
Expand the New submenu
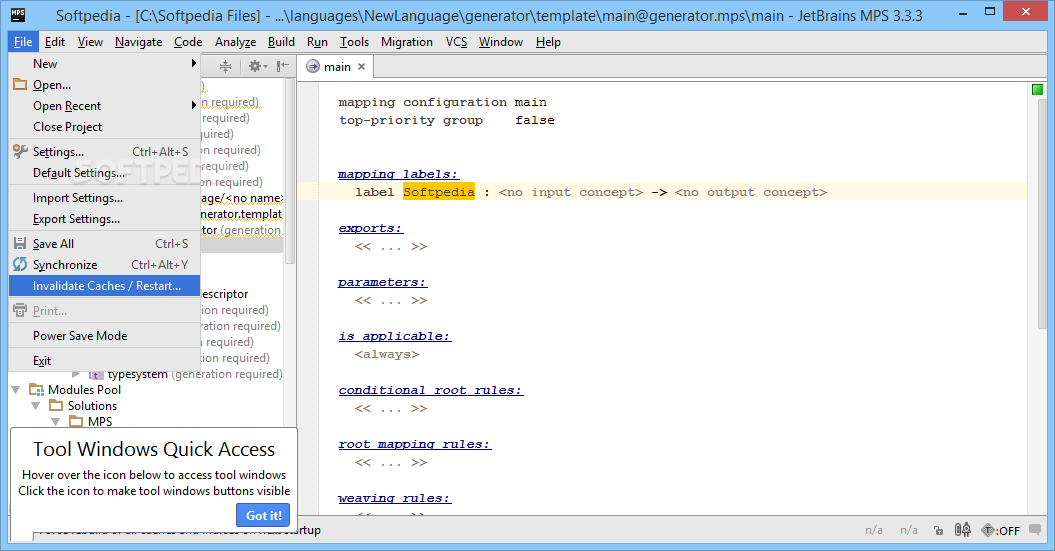104,64
